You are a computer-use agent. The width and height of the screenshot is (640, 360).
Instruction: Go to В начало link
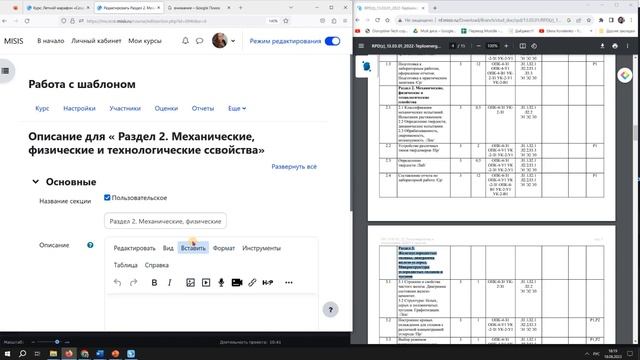coord(51,41)
